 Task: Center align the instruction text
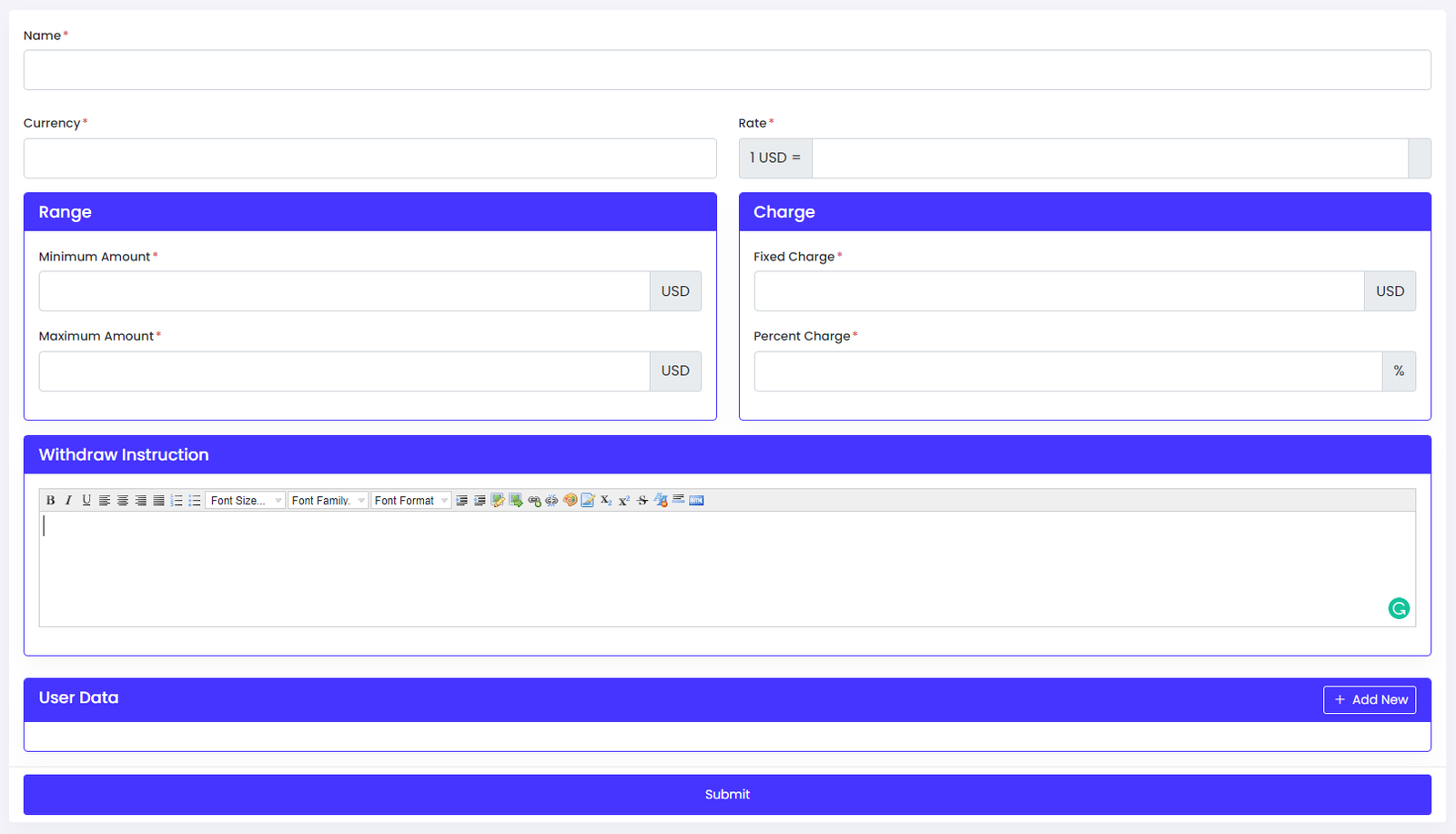(x=123, y=501)
